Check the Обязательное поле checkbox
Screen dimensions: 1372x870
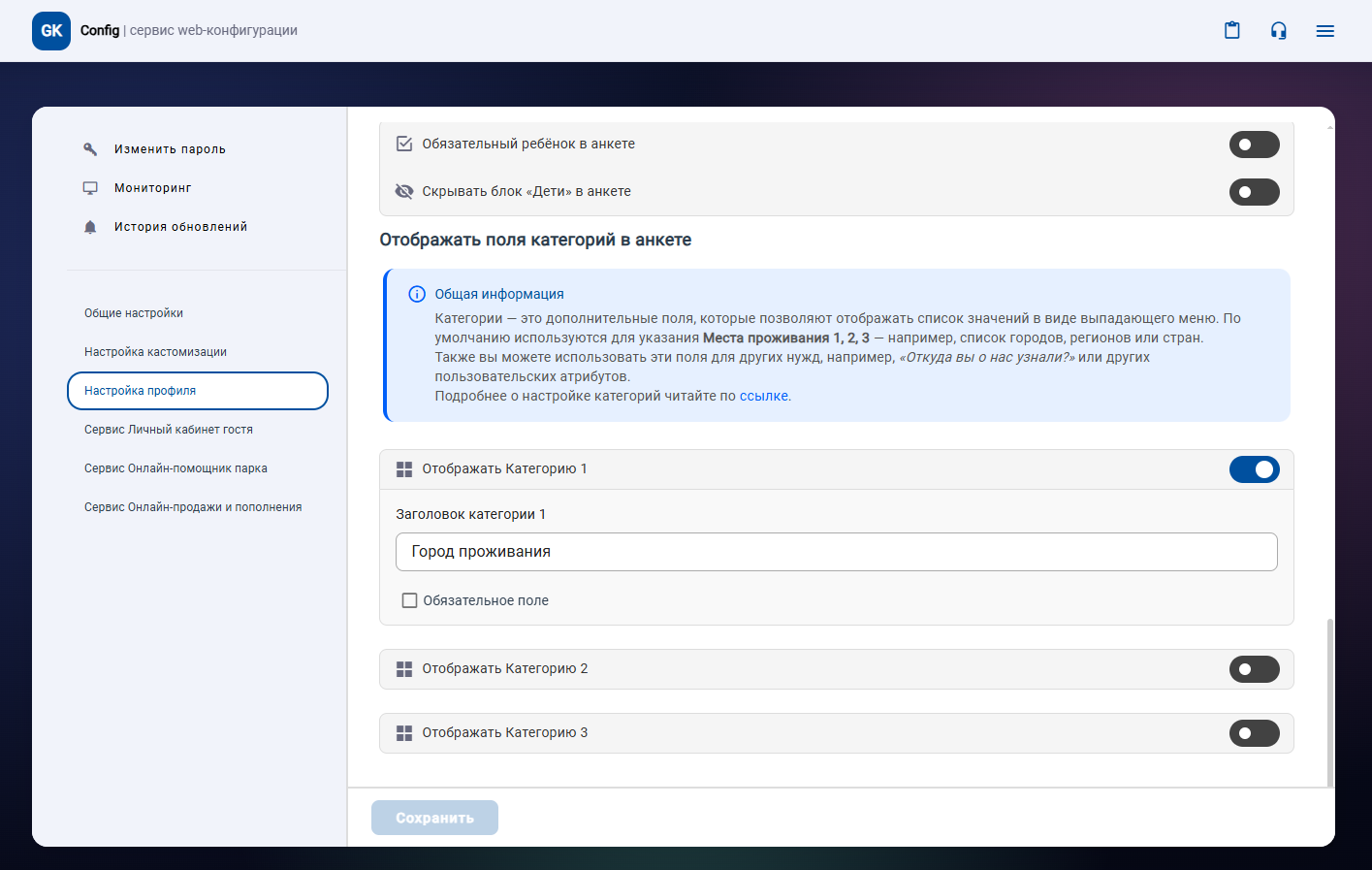(x=410, y=601)
